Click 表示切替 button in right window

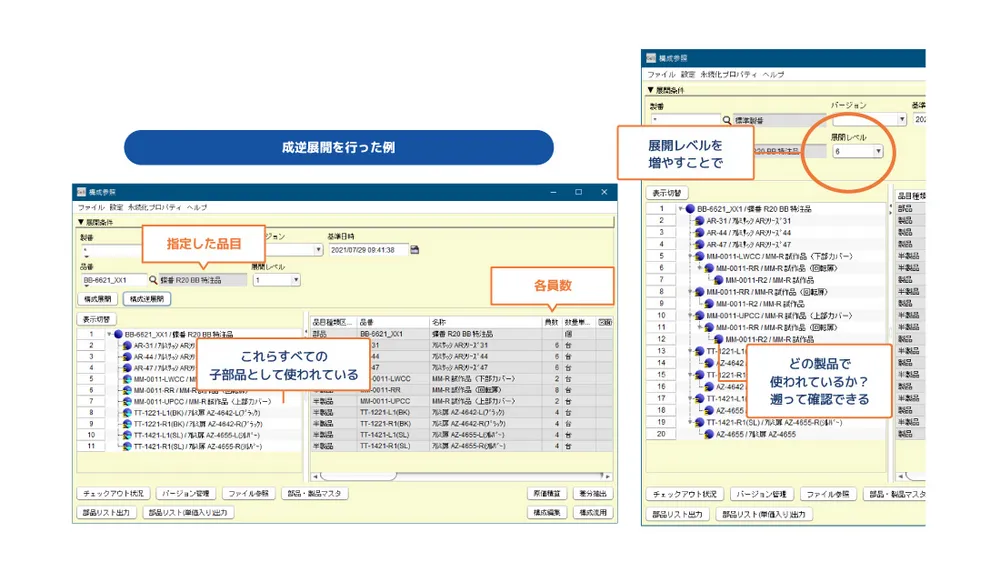(667, 193)
